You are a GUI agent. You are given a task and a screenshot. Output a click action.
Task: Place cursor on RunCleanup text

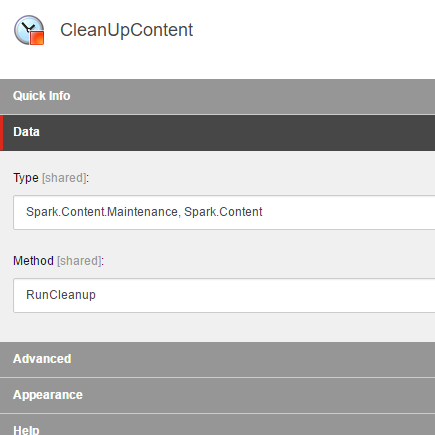pos(61,295)
